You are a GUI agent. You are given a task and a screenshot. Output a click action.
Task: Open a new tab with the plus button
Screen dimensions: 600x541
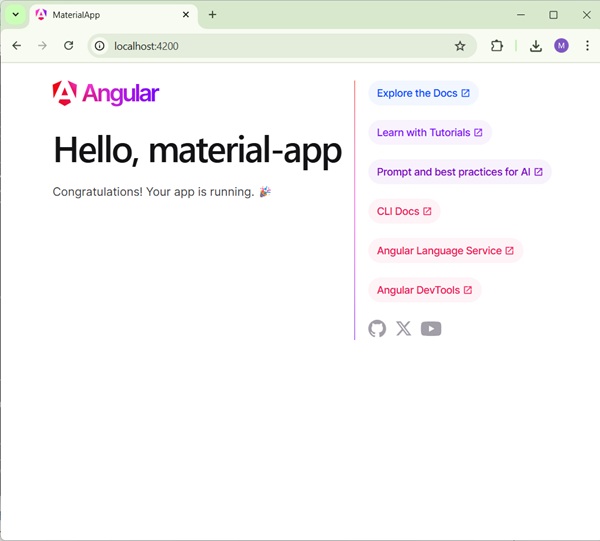tap(212, 15)
